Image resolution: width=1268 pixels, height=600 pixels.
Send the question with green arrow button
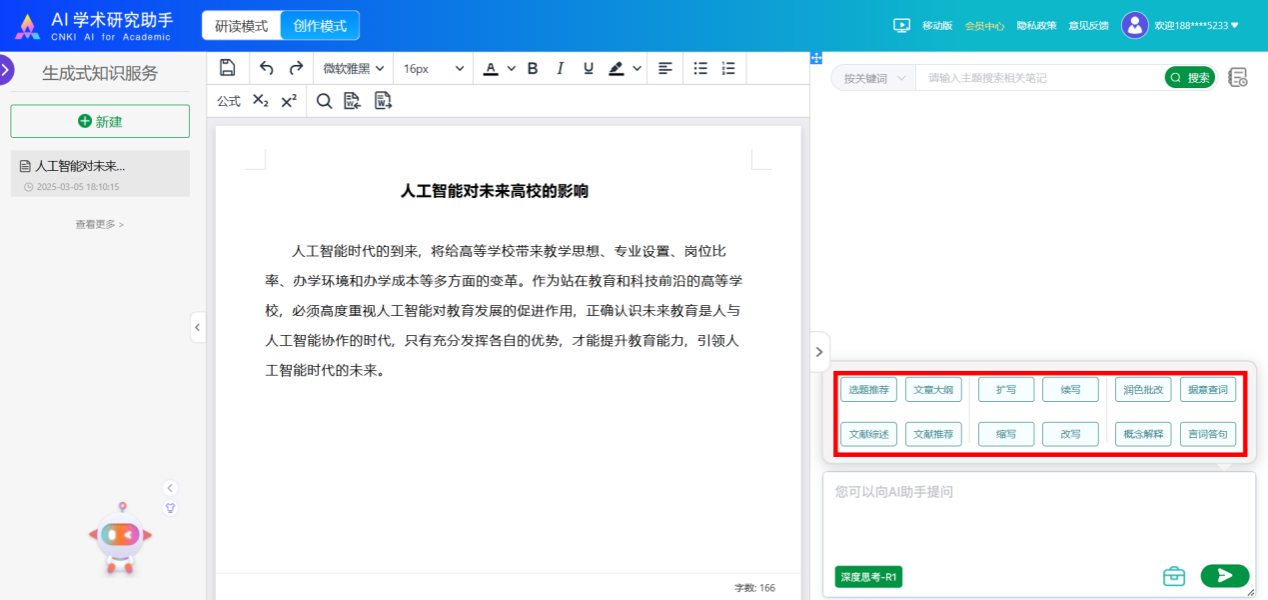coord(1224,575)
